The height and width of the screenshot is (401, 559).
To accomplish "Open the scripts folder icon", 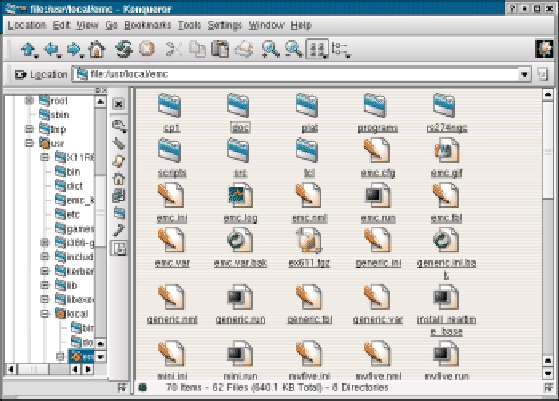I will 170,151.
